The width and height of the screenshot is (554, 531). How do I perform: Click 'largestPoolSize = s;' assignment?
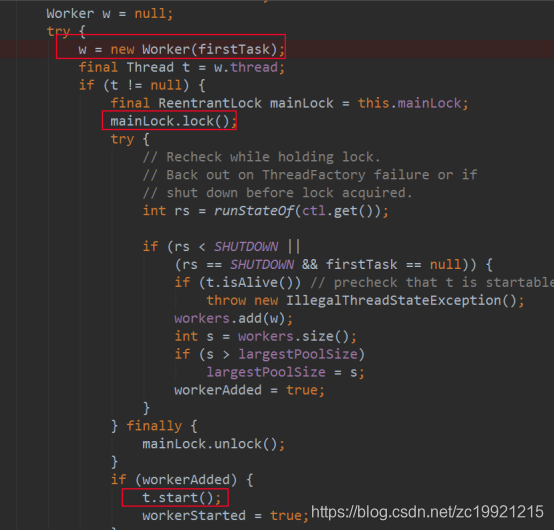(285, 372)
